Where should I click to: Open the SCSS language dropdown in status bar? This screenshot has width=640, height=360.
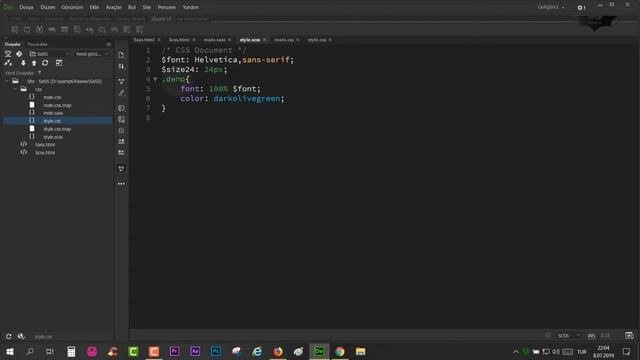click(569, 336)
